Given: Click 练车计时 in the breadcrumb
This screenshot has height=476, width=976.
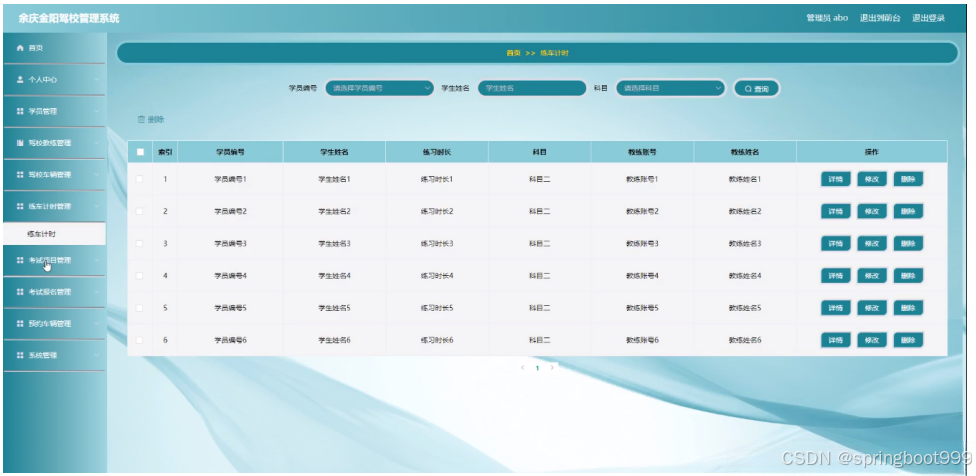Looking at the screenshot, I should click(x=554, y=54).
